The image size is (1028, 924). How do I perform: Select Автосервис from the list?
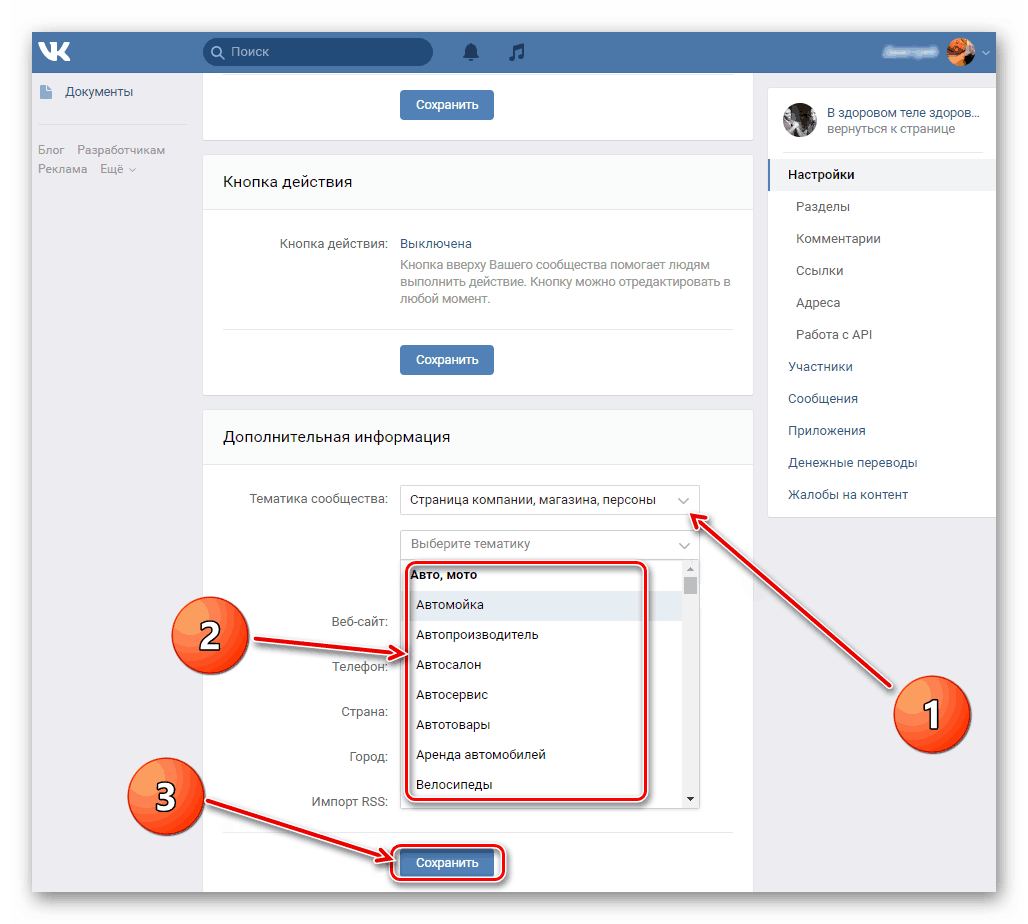point(541,695)
